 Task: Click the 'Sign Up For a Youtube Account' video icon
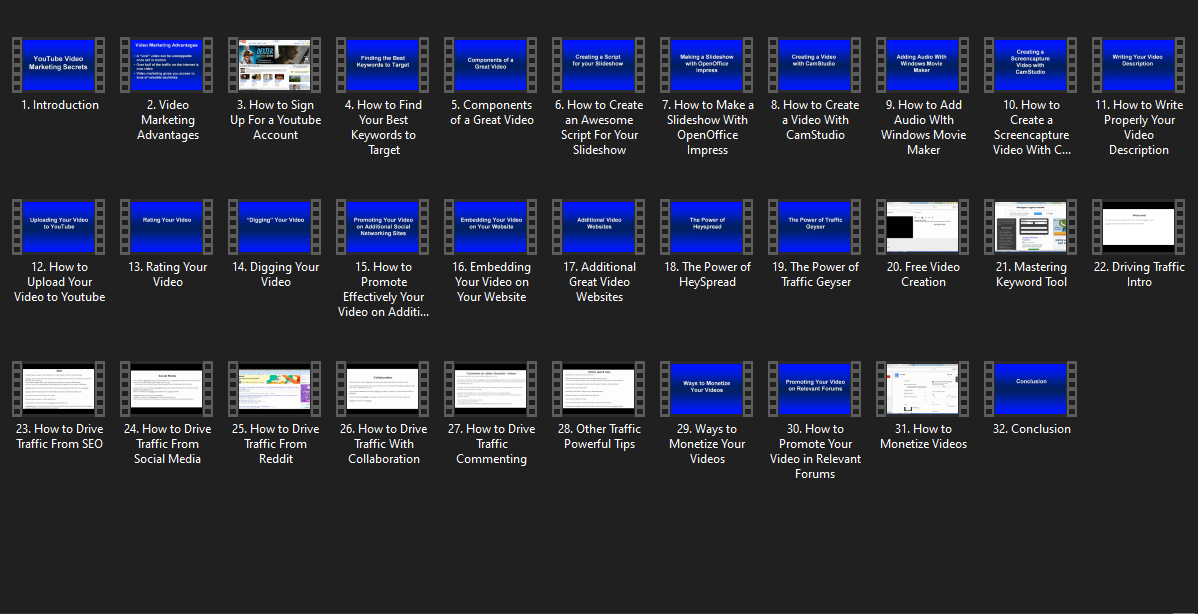tap(276, 65)
